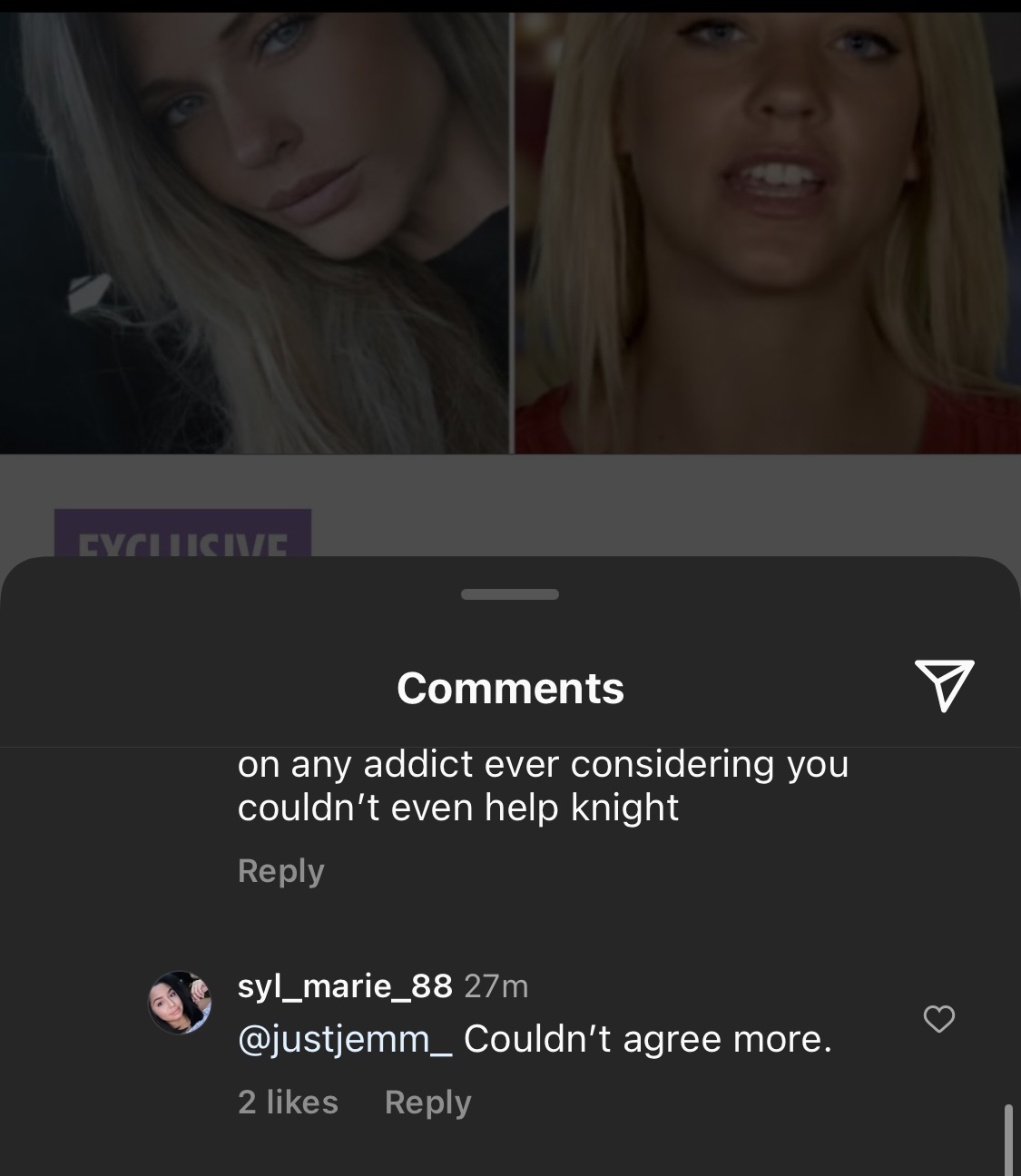Viewport: 1021px width, 1176px height.
Task: Open syl_marie_88's profile picture
Action: point(180,1003)
